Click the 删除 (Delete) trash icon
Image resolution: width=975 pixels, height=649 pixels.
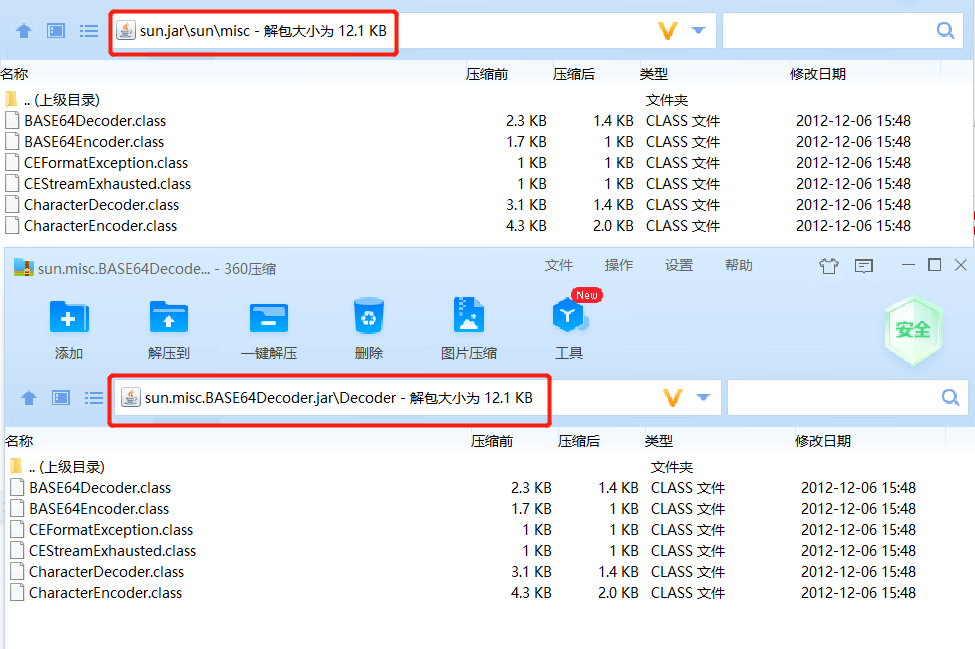pyautogui.click(x=369, y=316)
